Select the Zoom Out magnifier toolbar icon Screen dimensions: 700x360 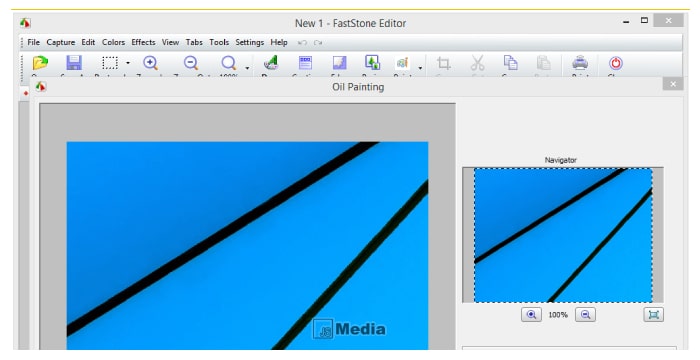coord(191,63)
